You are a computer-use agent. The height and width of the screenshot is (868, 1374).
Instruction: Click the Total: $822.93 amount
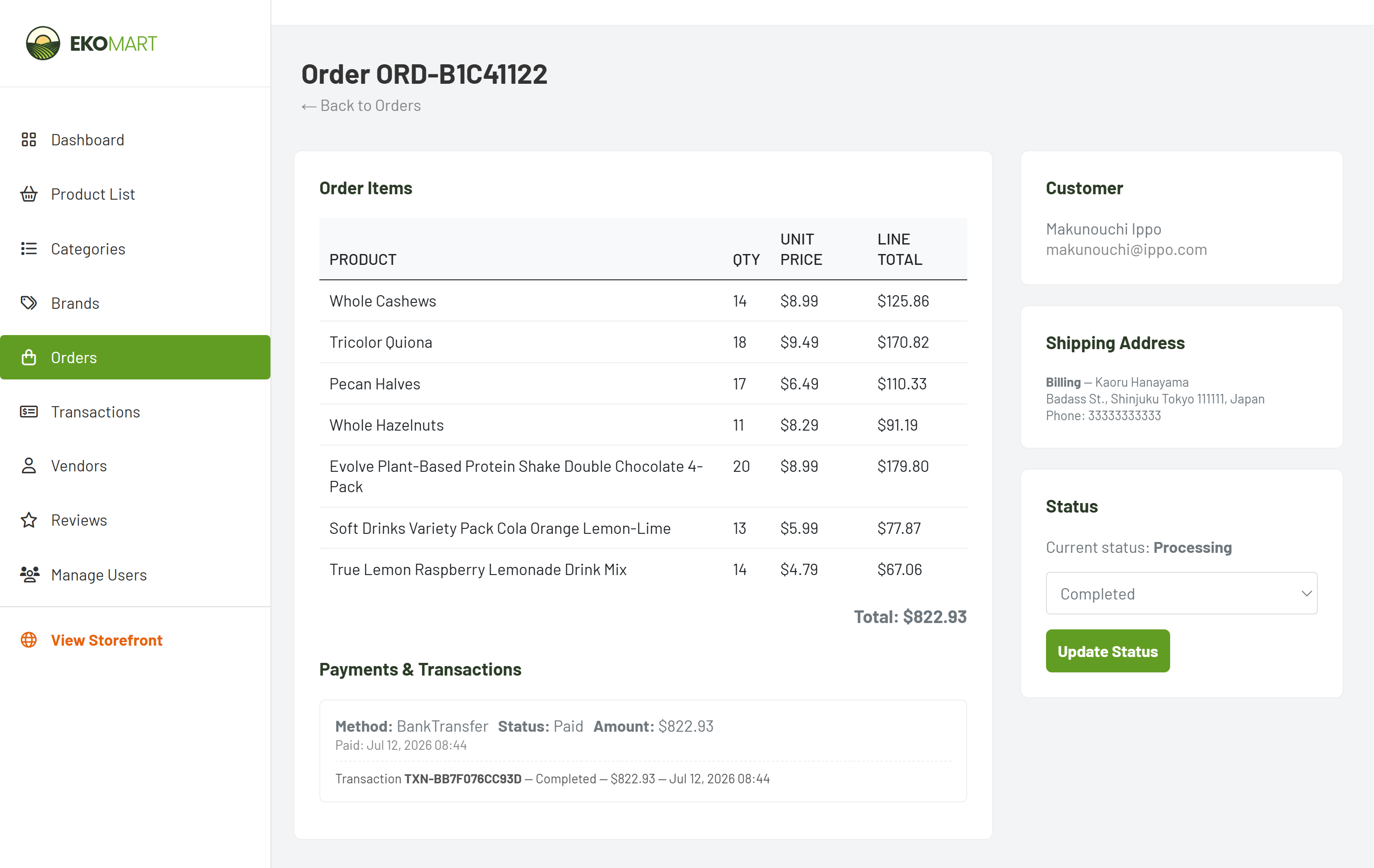pos(910,617)
